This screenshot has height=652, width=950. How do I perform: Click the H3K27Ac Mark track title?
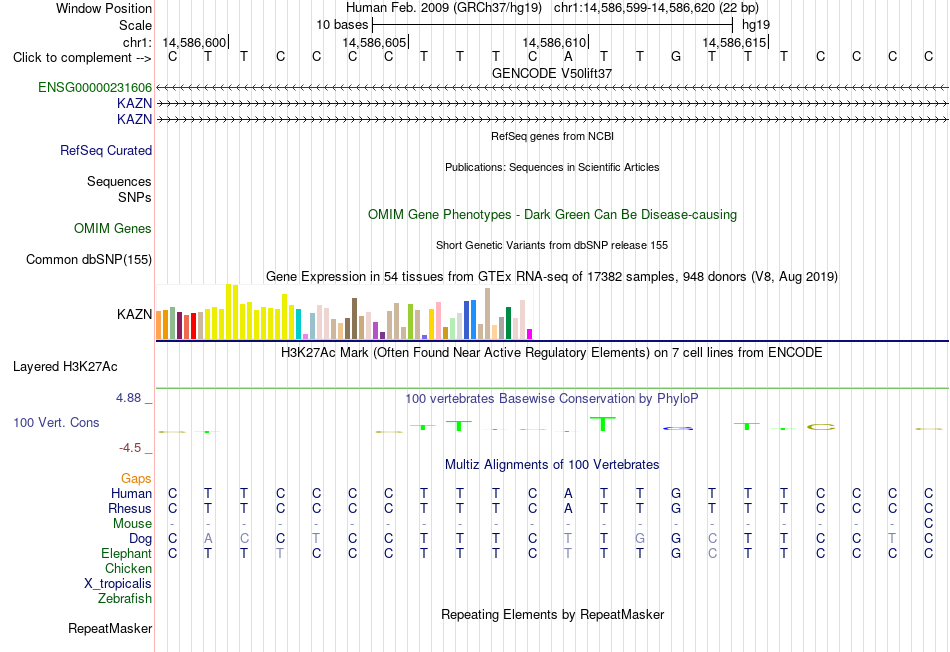(x=552, y=353)
